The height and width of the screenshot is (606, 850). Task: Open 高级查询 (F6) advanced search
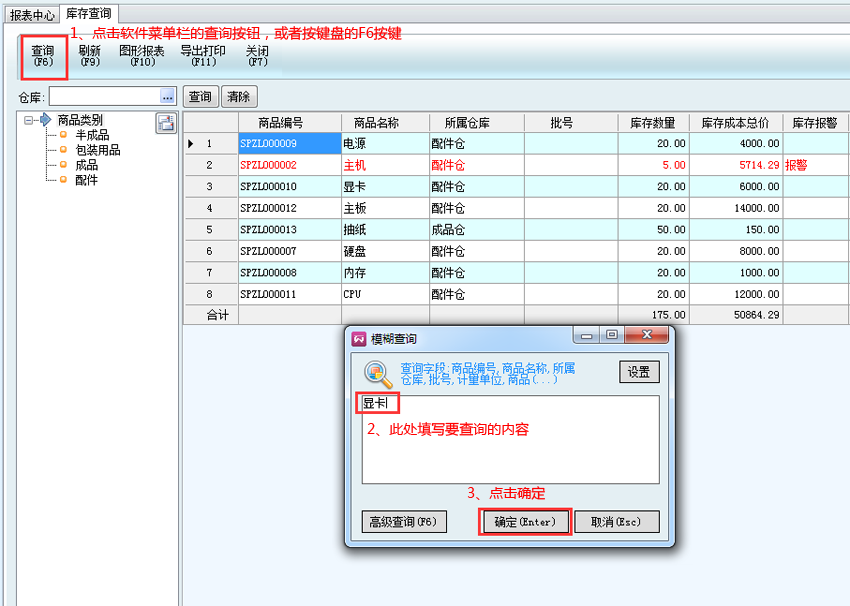pyautogui.click(x=404, y=522)
